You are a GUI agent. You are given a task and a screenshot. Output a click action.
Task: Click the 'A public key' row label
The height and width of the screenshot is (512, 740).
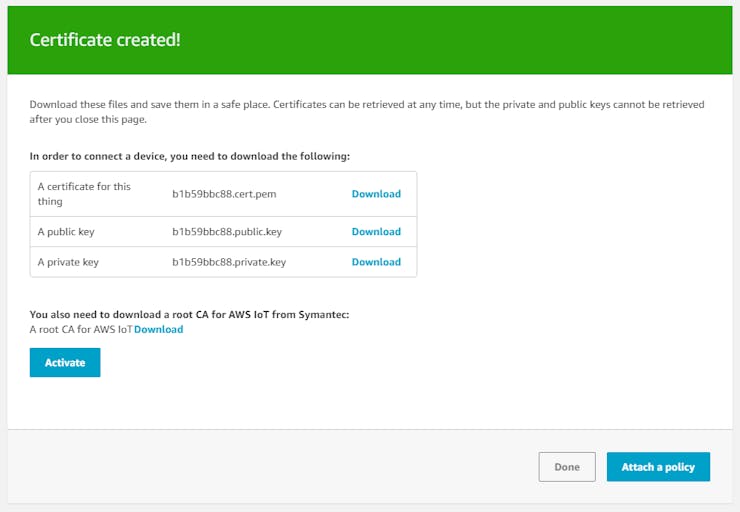66,232
